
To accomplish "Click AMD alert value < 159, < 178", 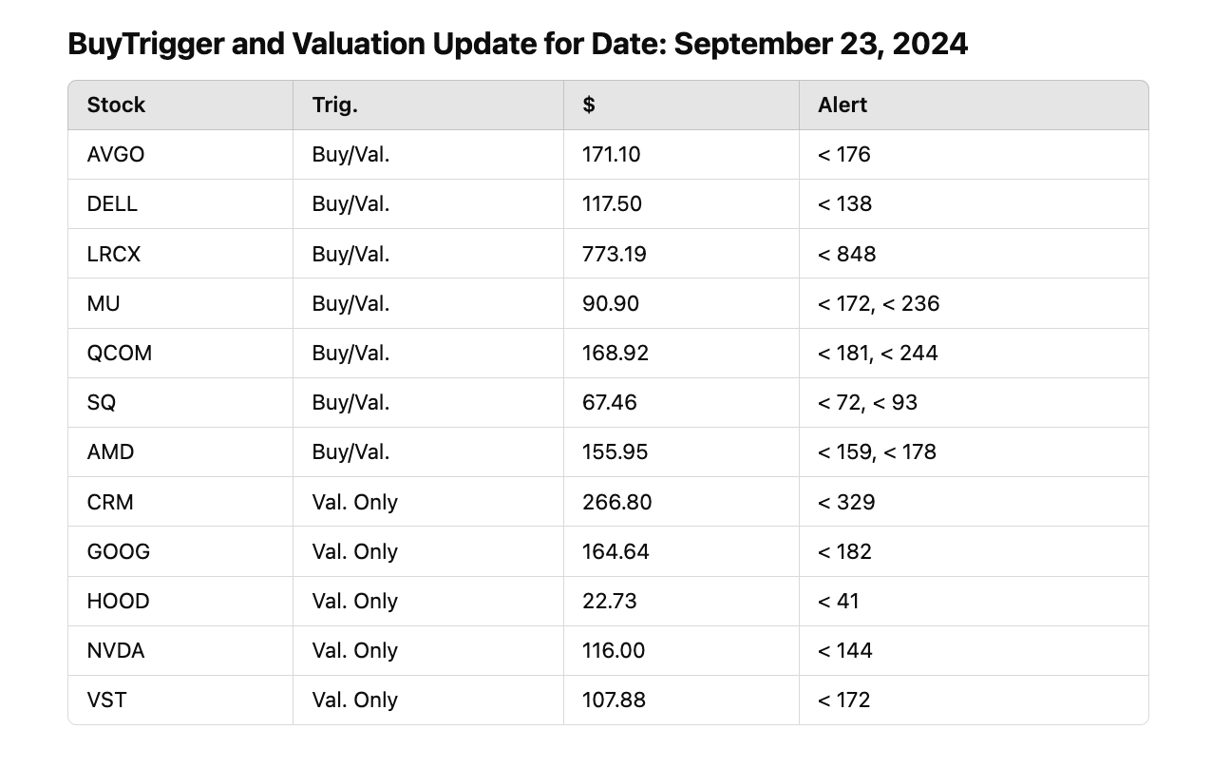I will 876,452.
